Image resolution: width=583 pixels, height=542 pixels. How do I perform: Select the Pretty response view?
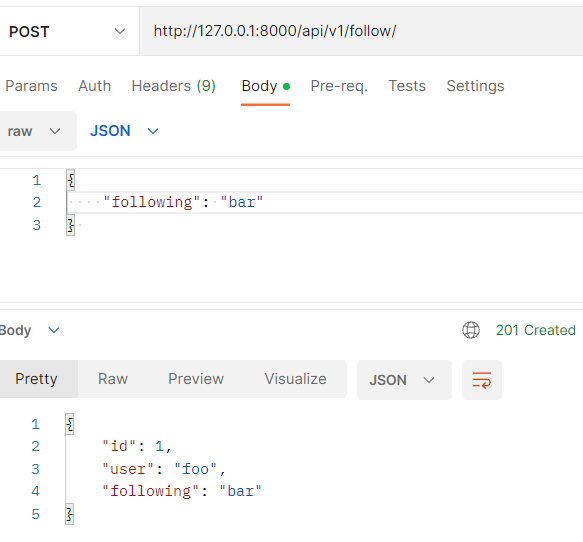[x=36, y=379]
